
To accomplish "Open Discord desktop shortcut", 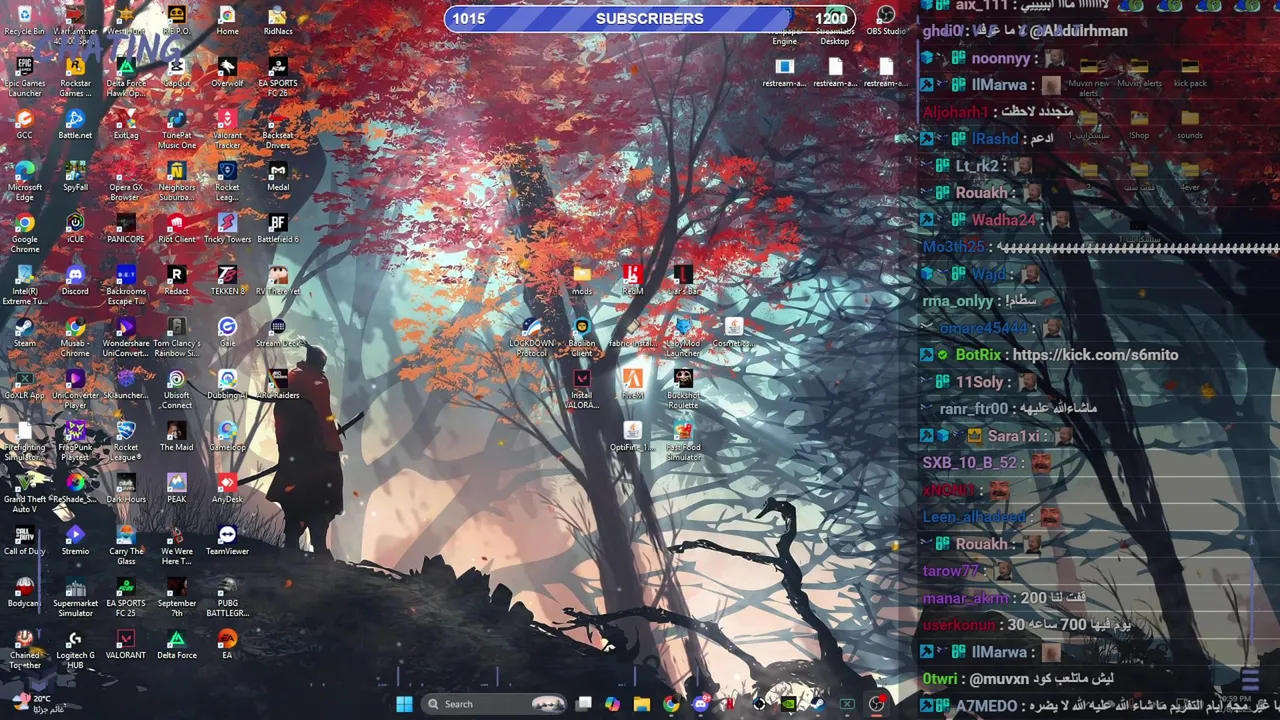I will 75,281.
